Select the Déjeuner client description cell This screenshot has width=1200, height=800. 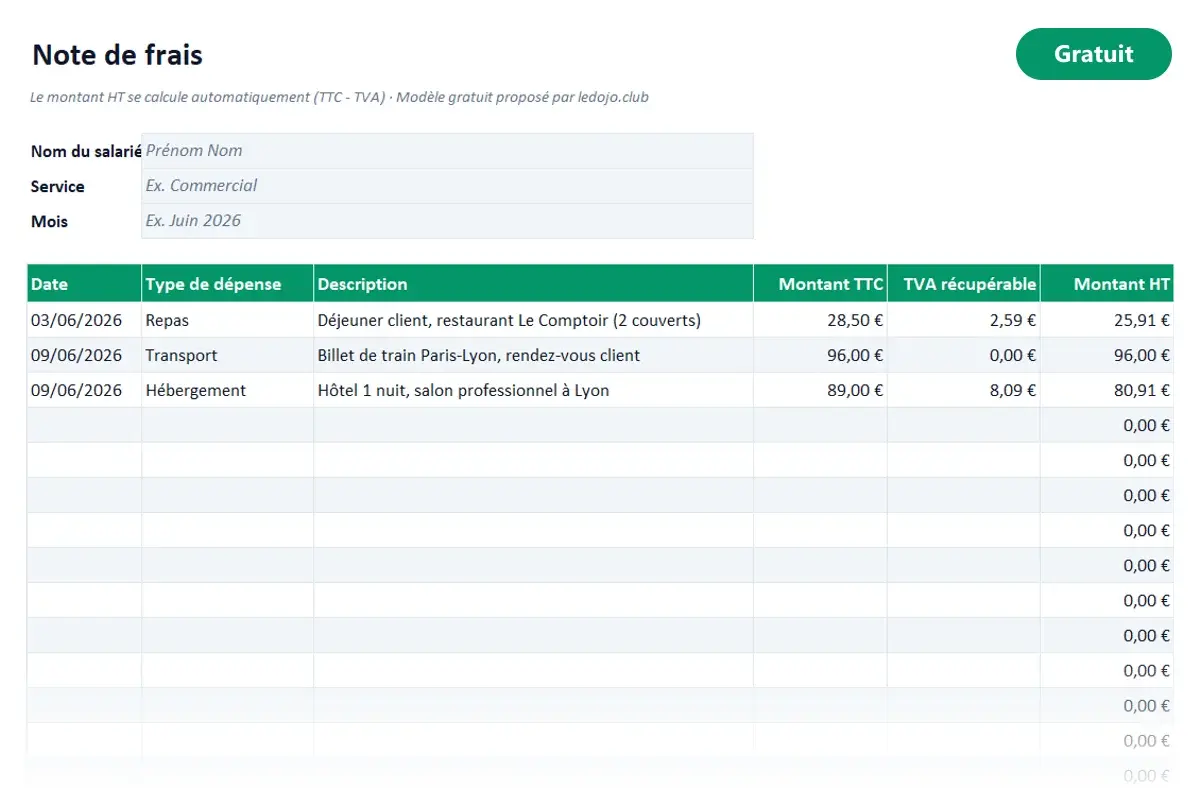click(x=533, y=320)
